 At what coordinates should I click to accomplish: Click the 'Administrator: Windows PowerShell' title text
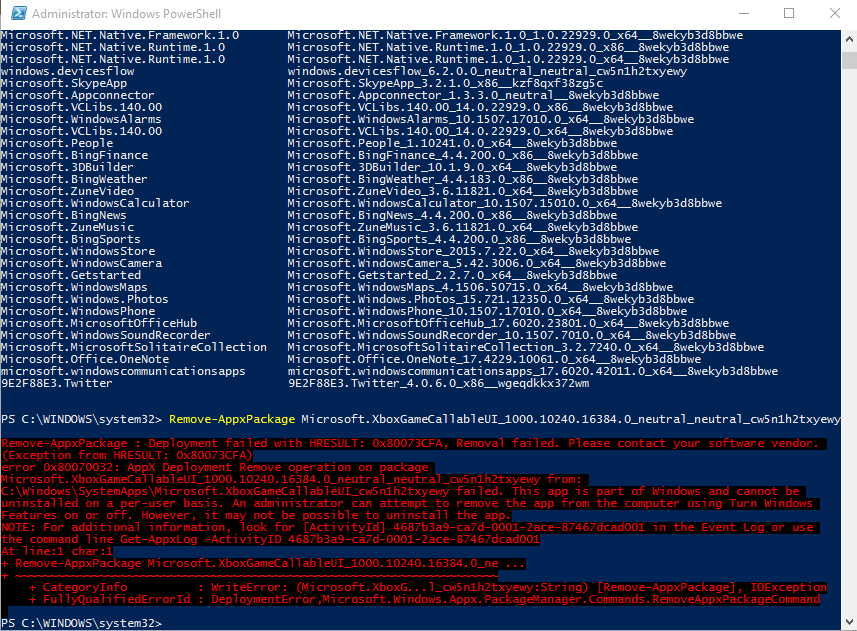[126, 14]
